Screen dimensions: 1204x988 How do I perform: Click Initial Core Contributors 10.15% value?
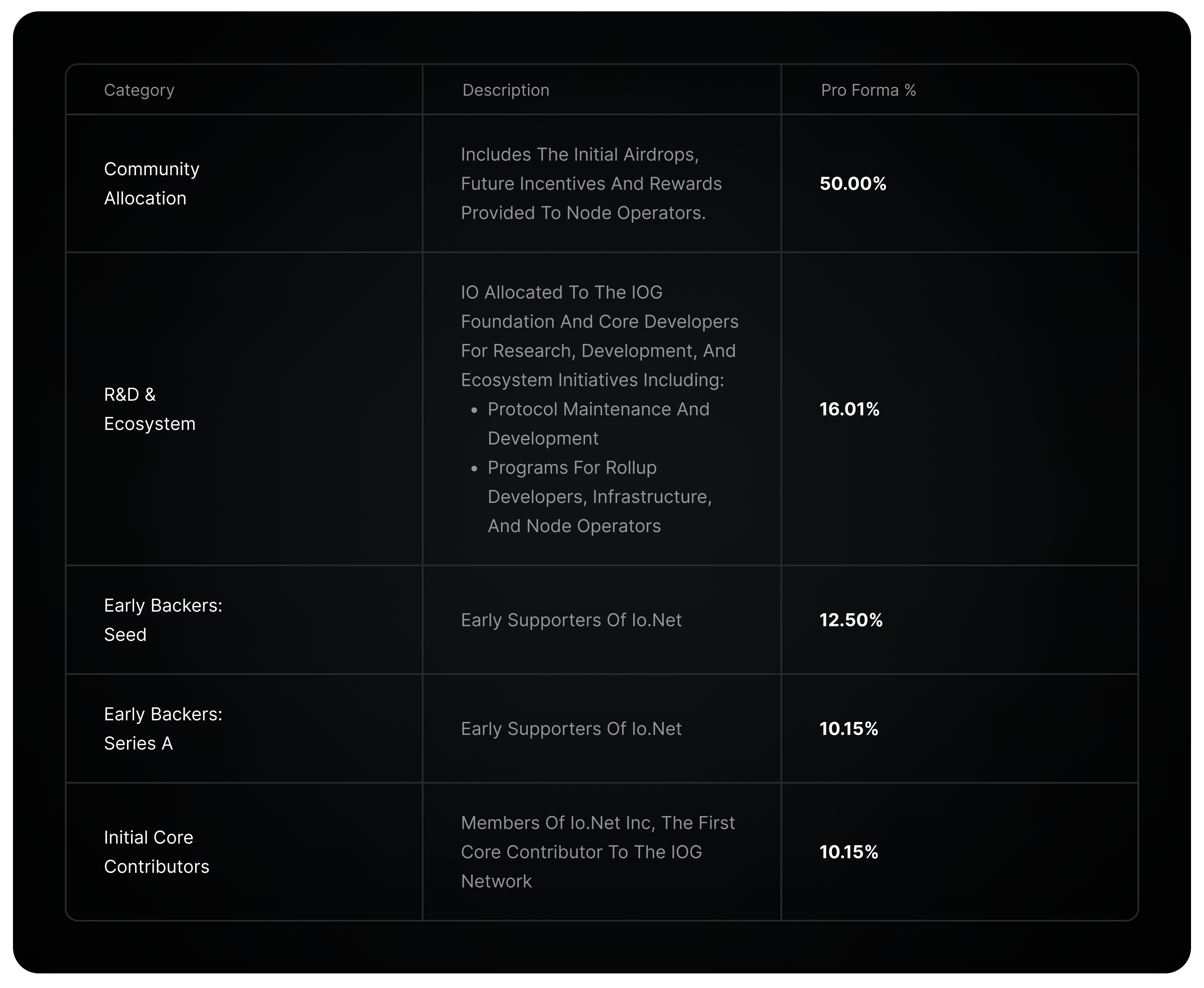[x=849, y=851]
